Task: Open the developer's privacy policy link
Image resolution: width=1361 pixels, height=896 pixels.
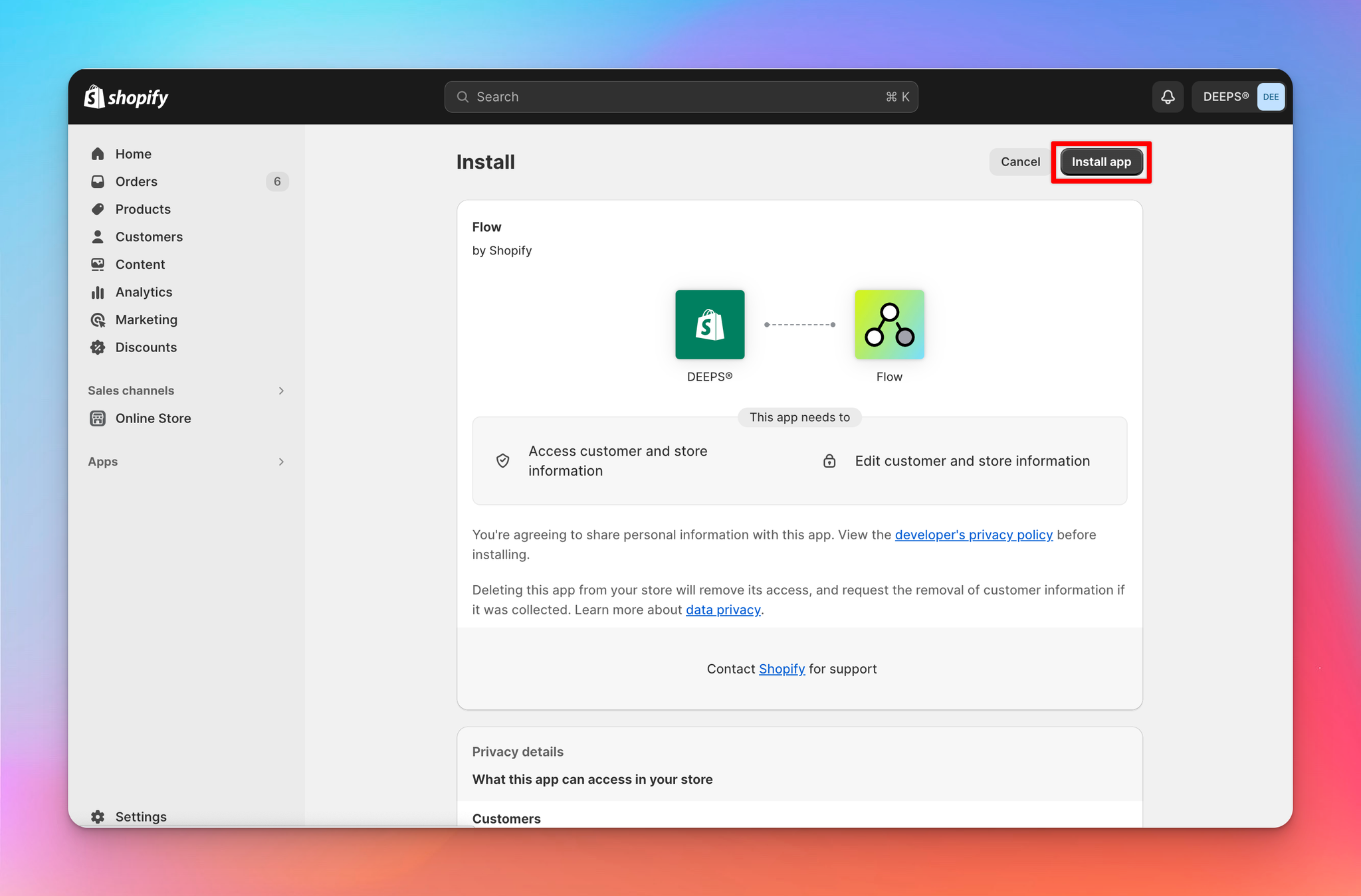Action: 974,535
